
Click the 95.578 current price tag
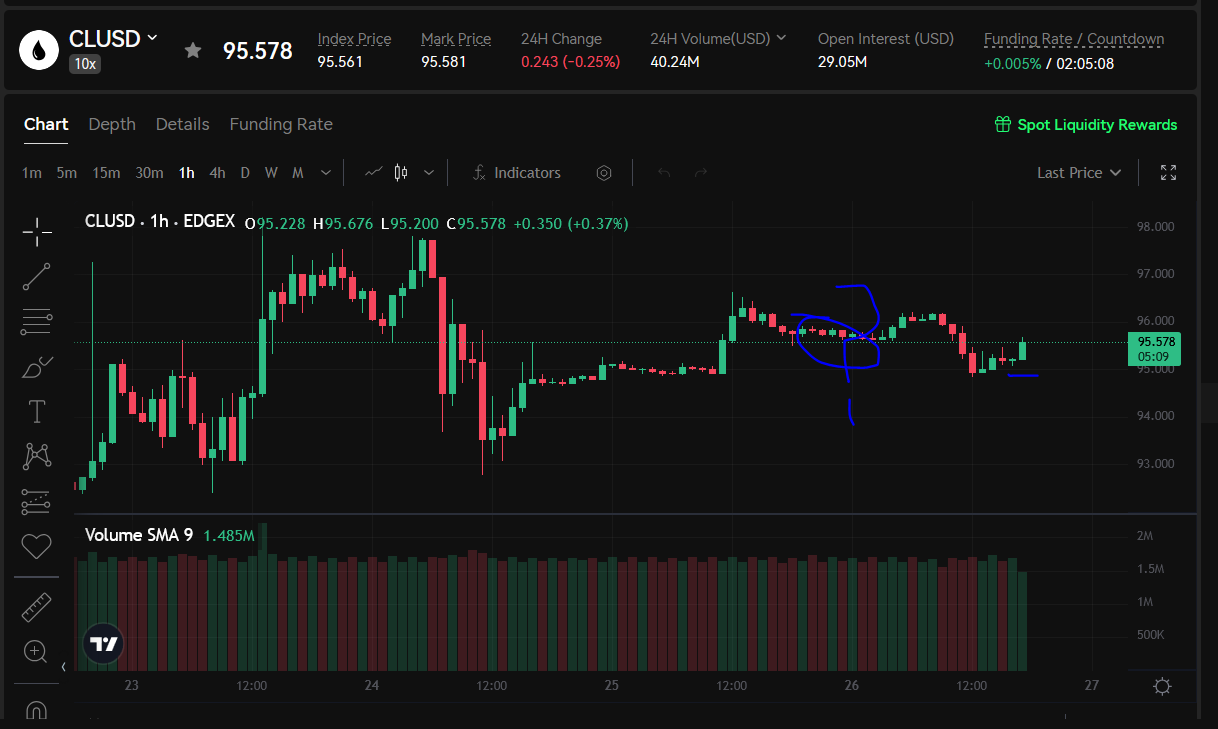pos(1153,348)
